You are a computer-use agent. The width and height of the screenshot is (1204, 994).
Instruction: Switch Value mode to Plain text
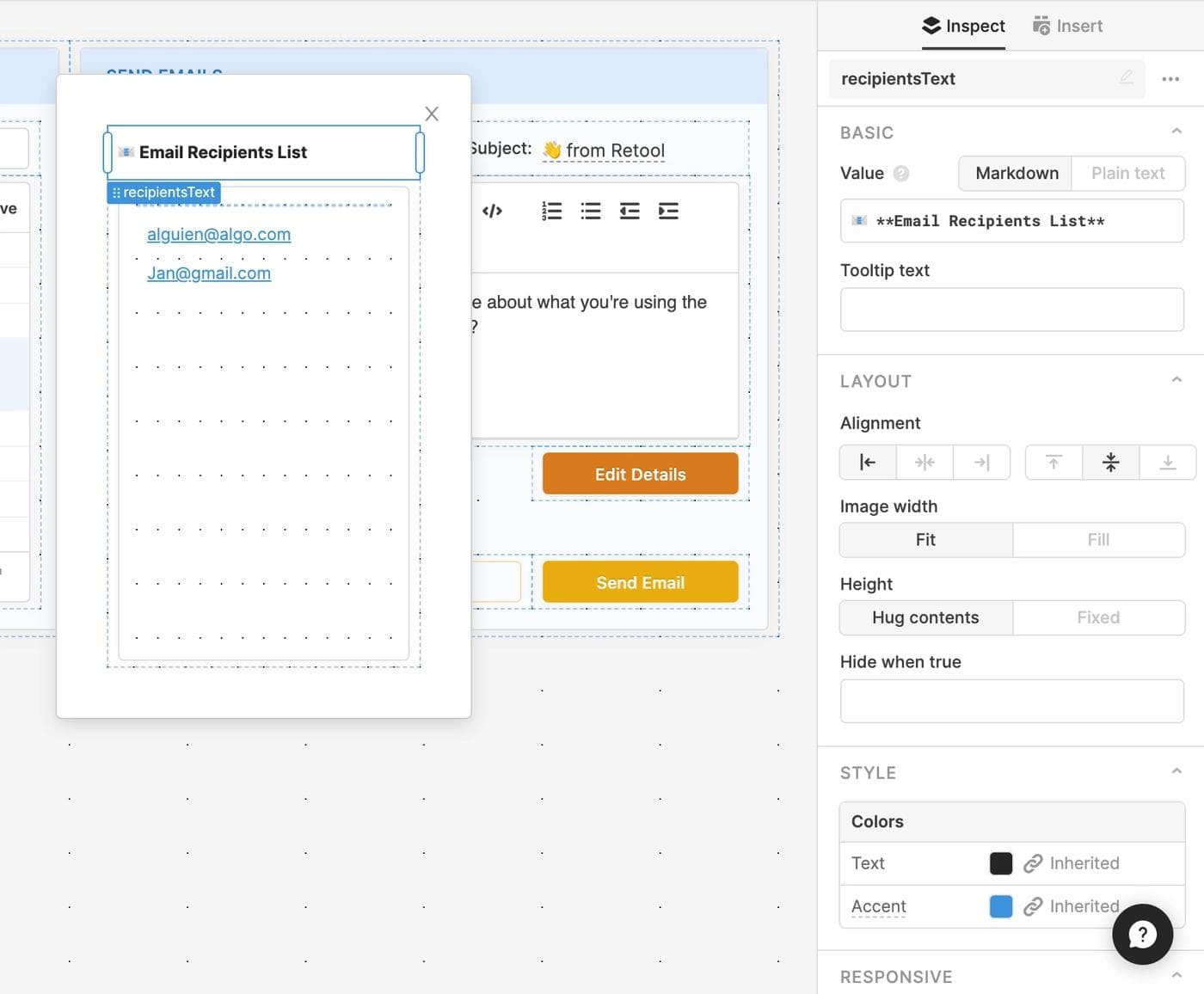(1127, 174)
